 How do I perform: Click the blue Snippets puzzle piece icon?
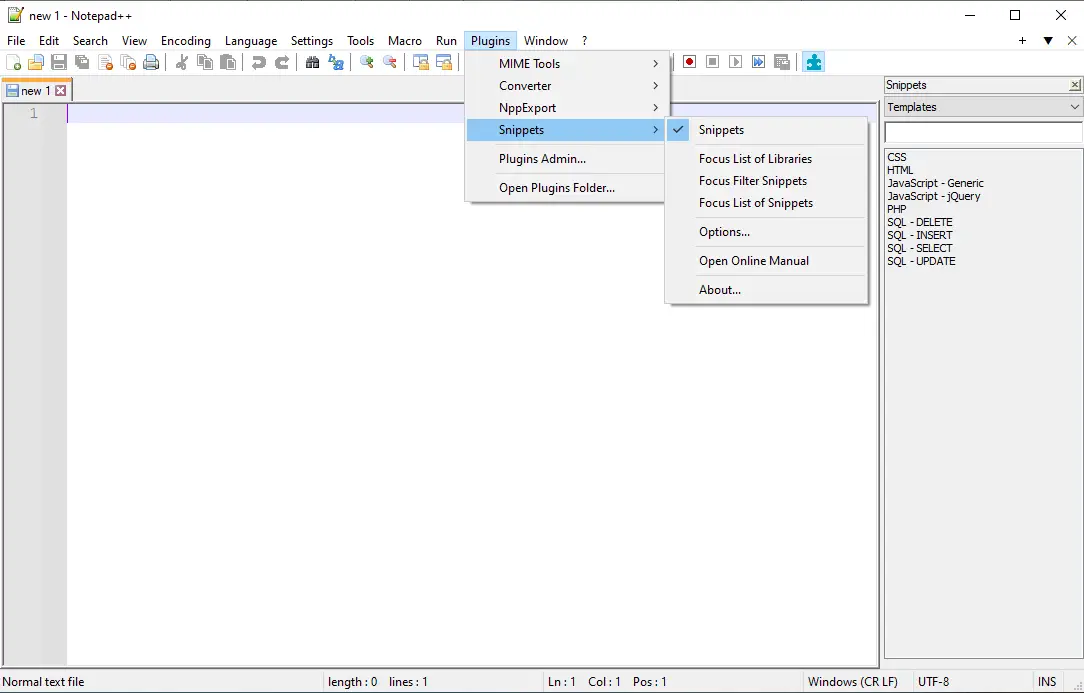click(813, 61)
